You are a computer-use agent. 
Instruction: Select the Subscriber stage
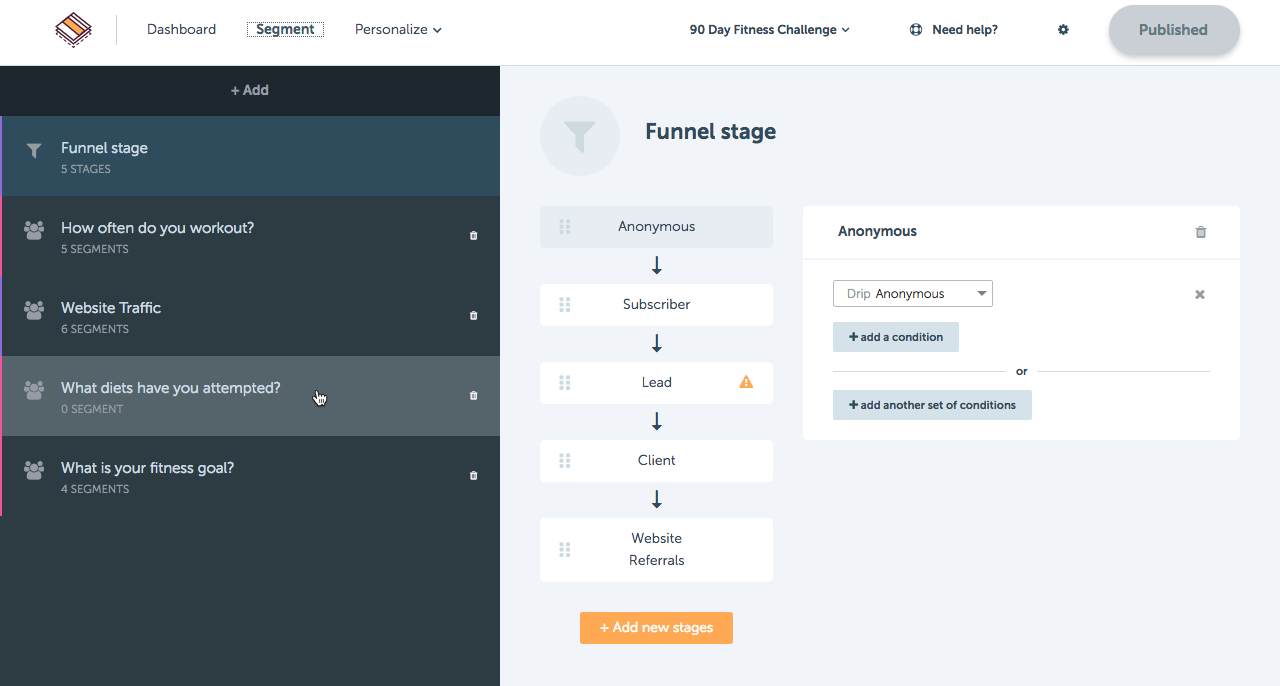tap(656, 305)
